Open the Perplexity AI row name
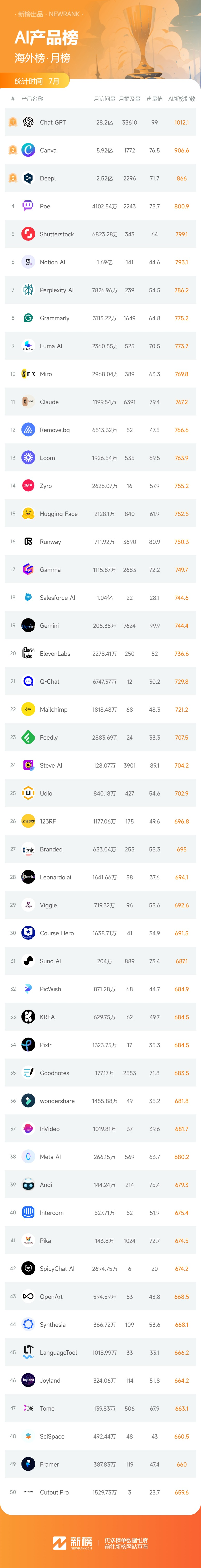Viewport: 201px width, 1568px height. 57,290
